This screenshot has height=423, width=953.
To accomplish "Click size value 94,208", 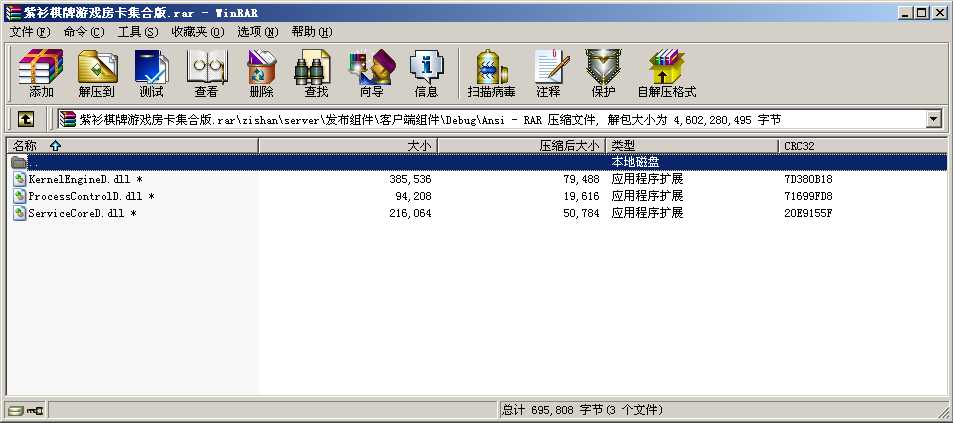I will [413, 197].
